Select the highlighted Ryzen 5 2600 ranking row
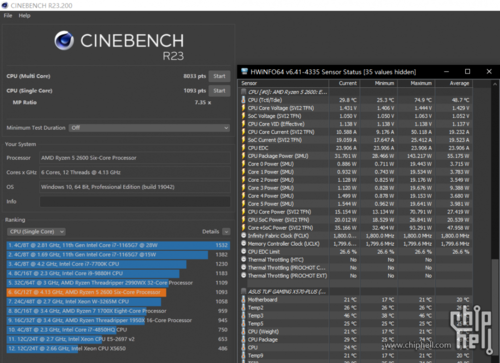 118,292
